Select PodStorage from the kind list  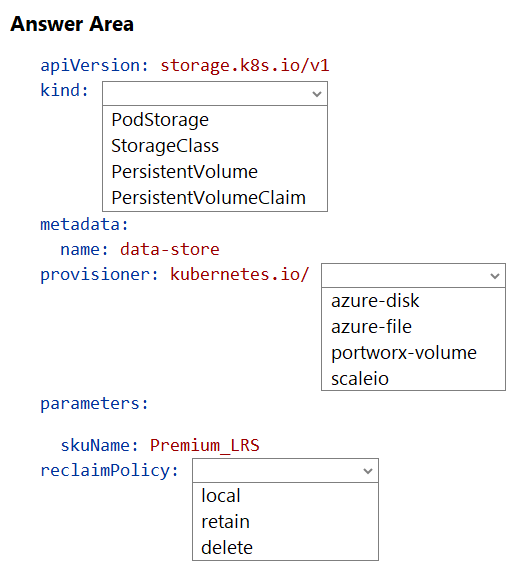pos(160,120)
